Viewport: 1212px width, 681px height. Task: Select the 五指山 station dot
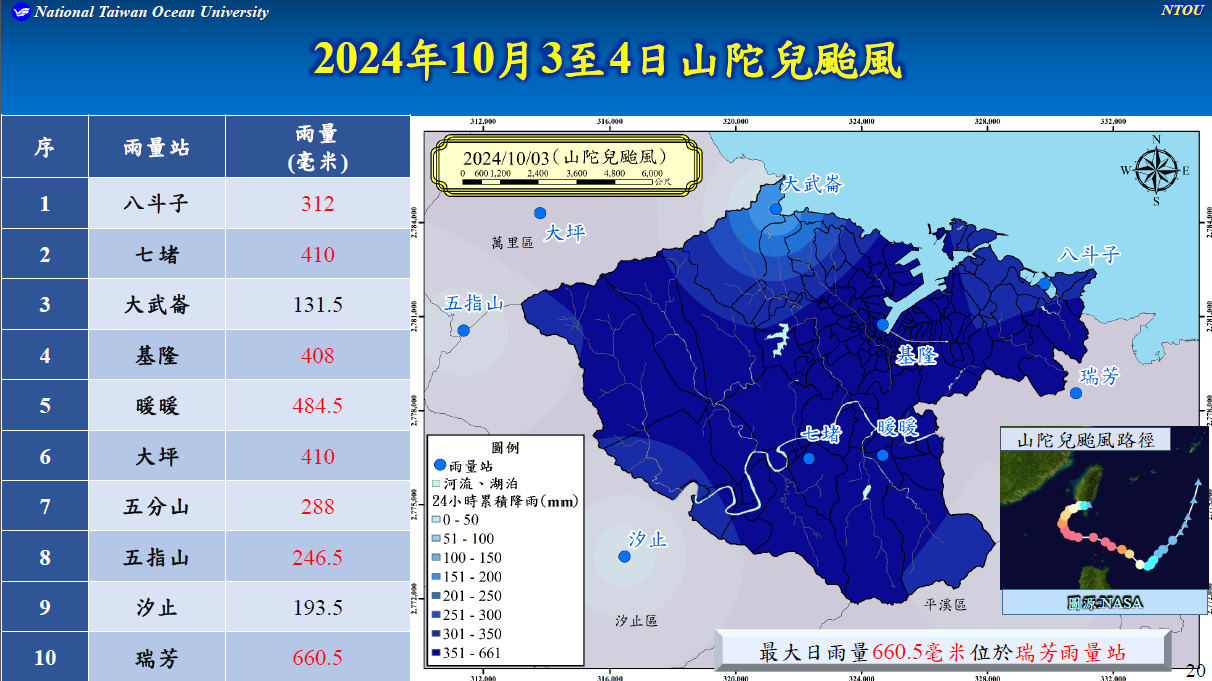[x=463, y=331]
